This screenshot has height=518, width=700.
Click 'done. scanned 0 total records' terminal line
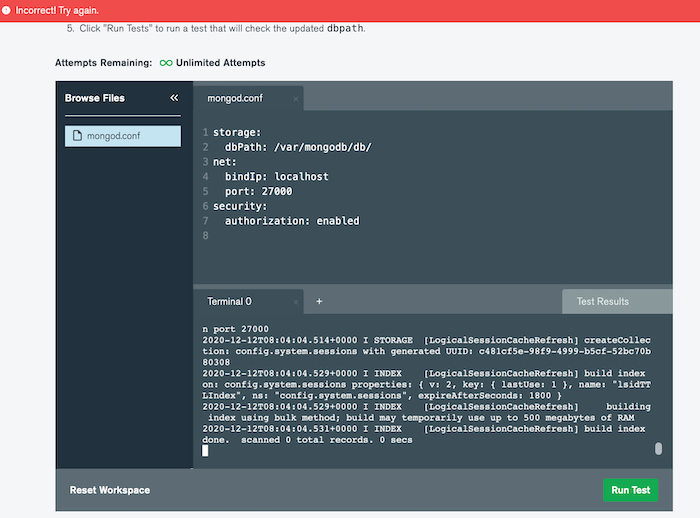point(307,440)
